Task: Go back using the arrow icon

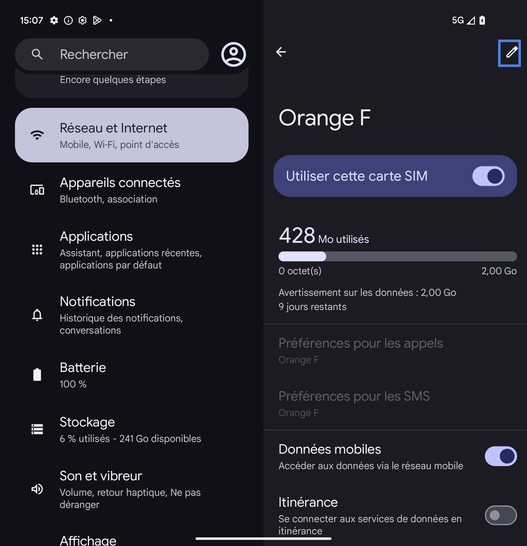Action: point(281,52)
